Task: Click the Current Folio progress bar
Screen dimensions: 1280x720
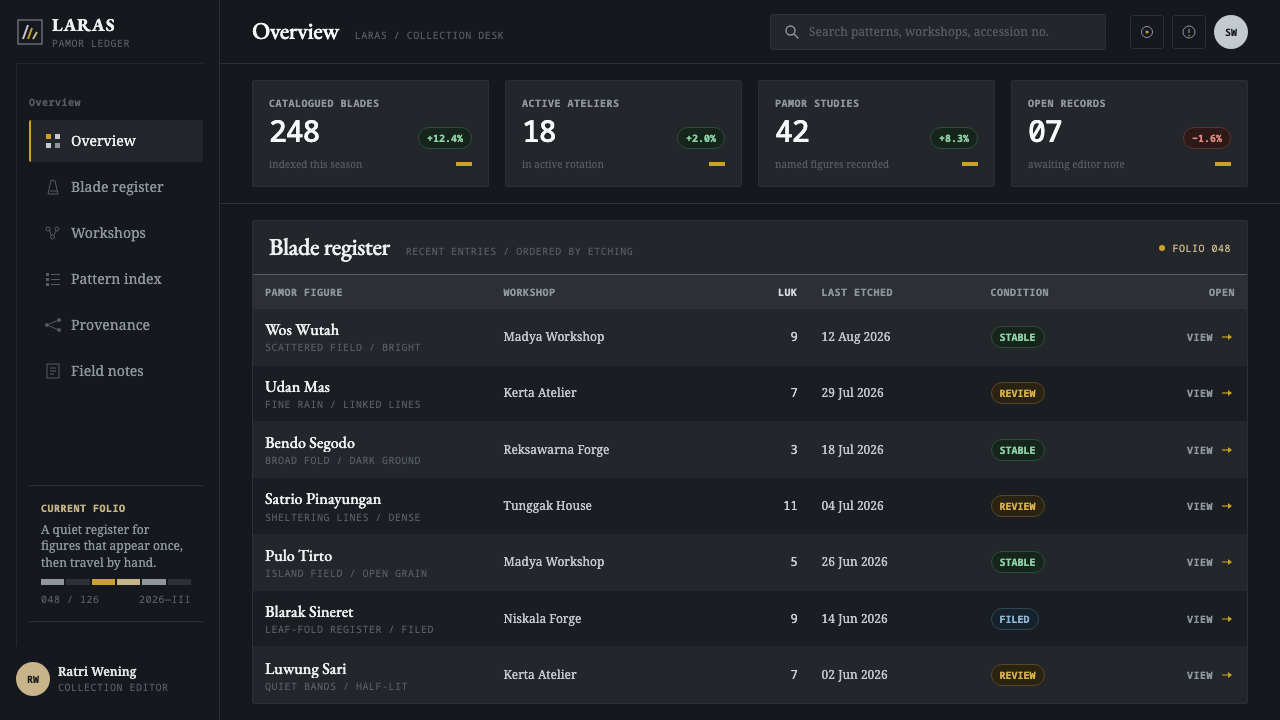Action: point(116,582)
